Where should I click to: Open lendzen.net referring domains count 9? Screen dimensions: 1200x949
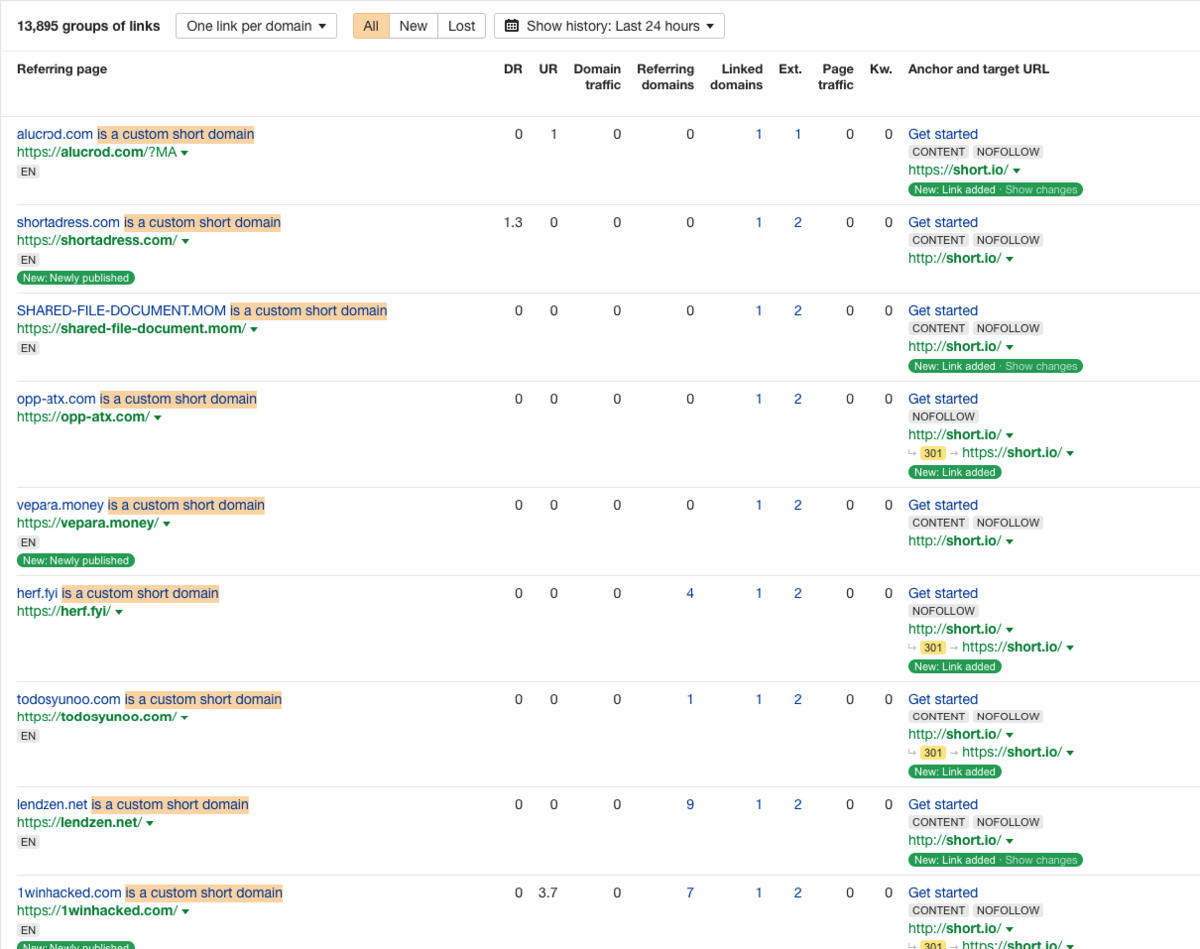pos(690,804)
